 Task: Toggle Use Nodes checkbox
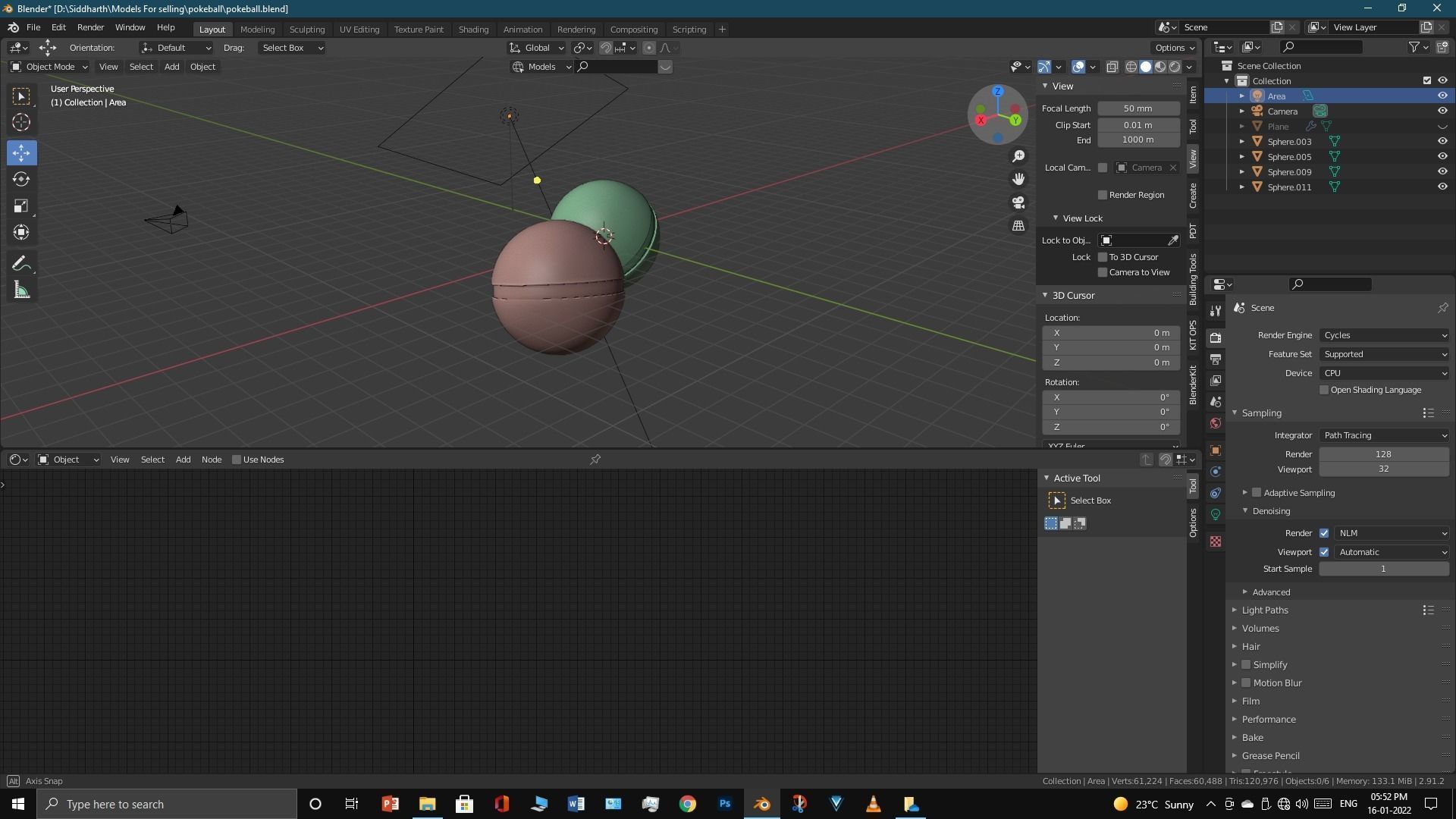pyautogui.click(x=237, y=460)
